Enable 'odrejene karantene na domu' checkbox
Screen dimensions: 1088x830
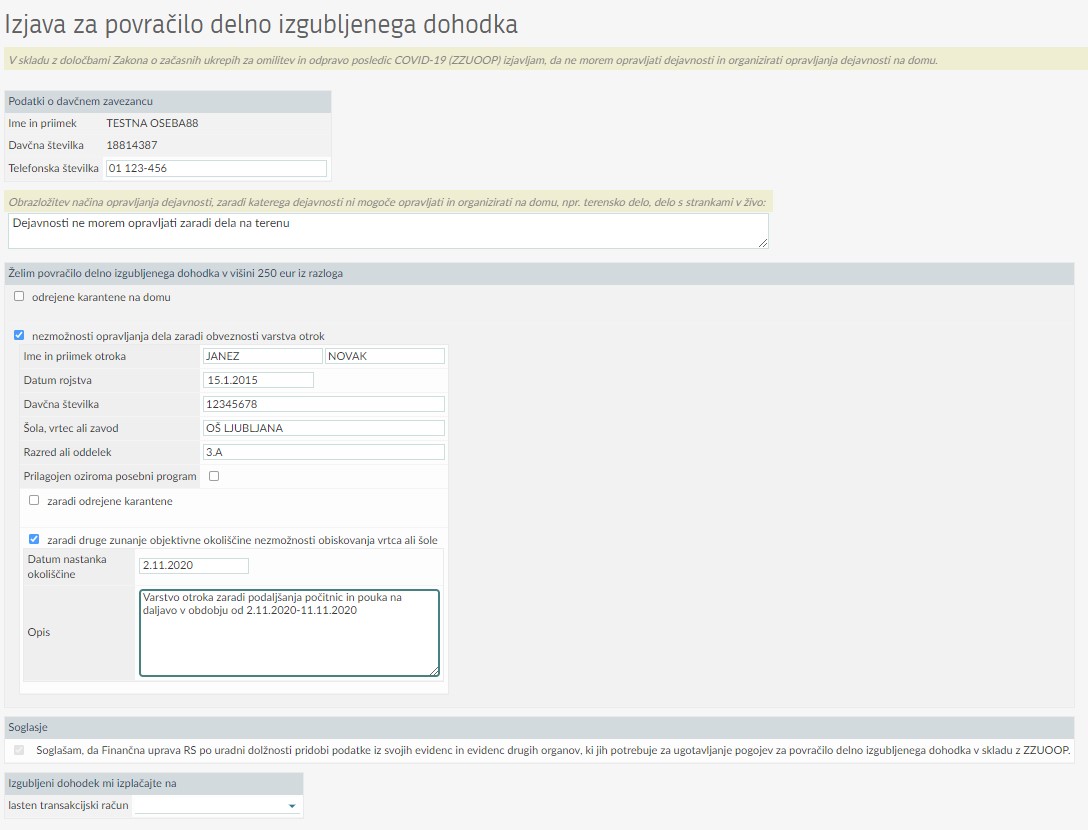[19, 297]
